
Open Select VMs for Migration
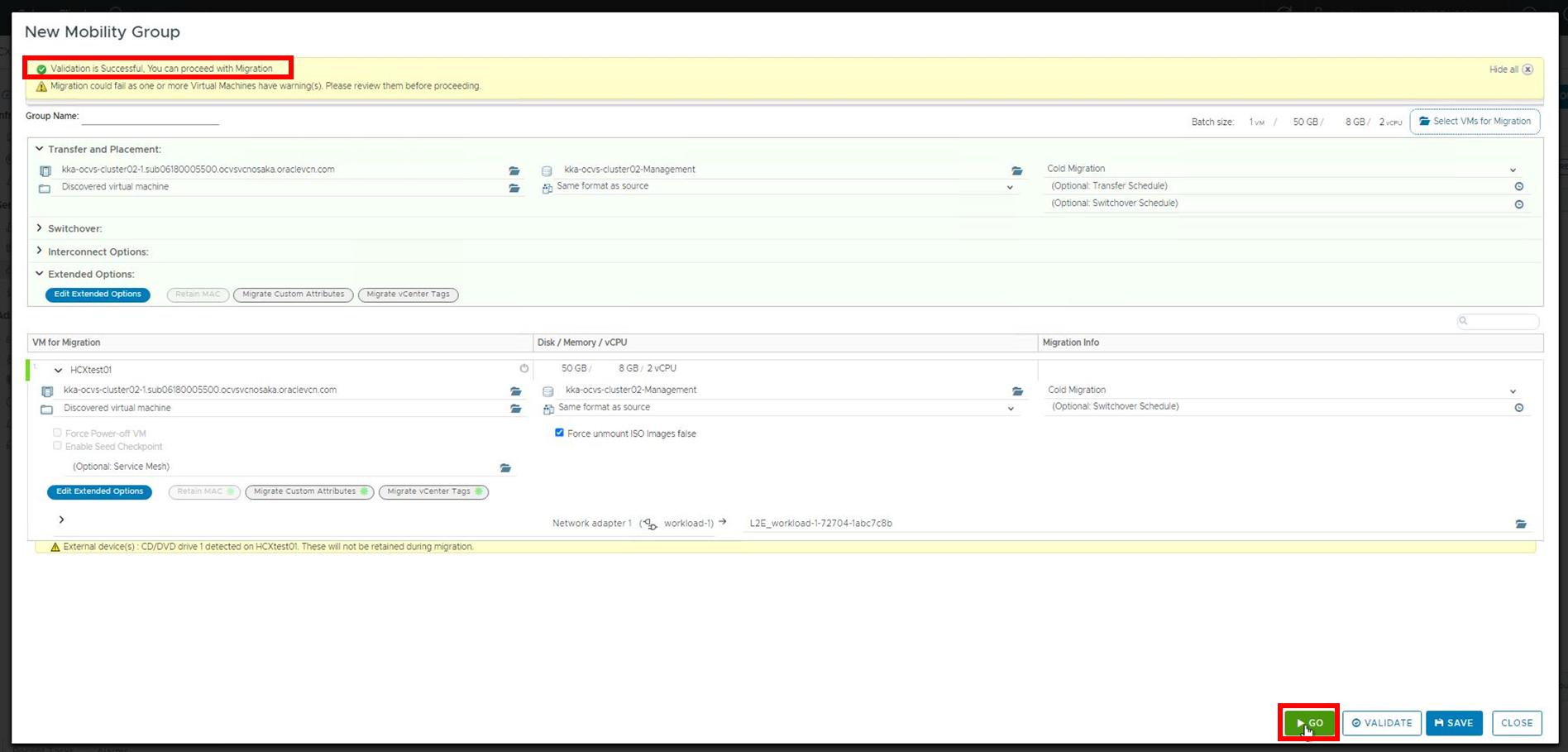click(1475, 121)
